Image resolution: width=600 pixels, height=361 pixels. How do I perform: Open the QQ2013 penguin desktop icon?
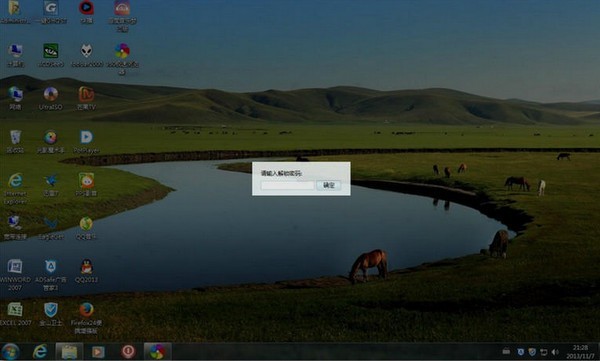(86, 271)
